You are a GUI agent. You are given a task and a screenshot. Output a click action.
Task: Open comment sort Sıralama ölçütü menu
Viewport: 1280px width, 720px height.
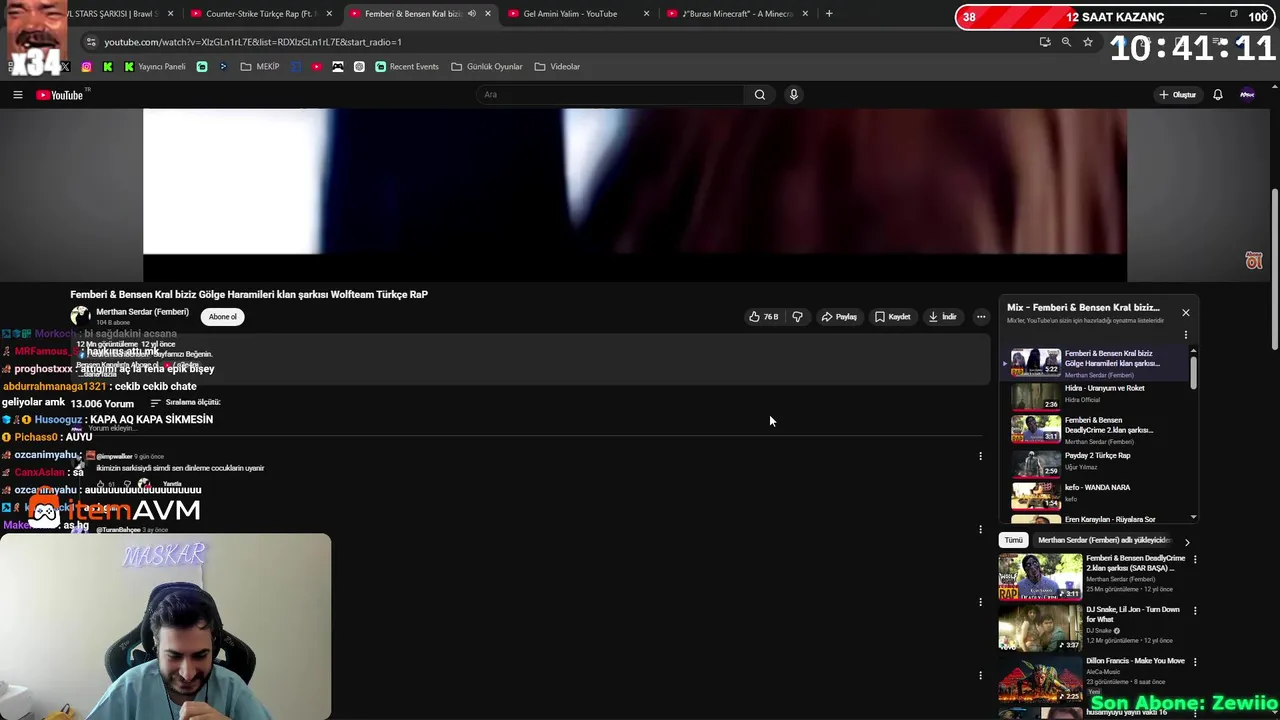point(185,402)
